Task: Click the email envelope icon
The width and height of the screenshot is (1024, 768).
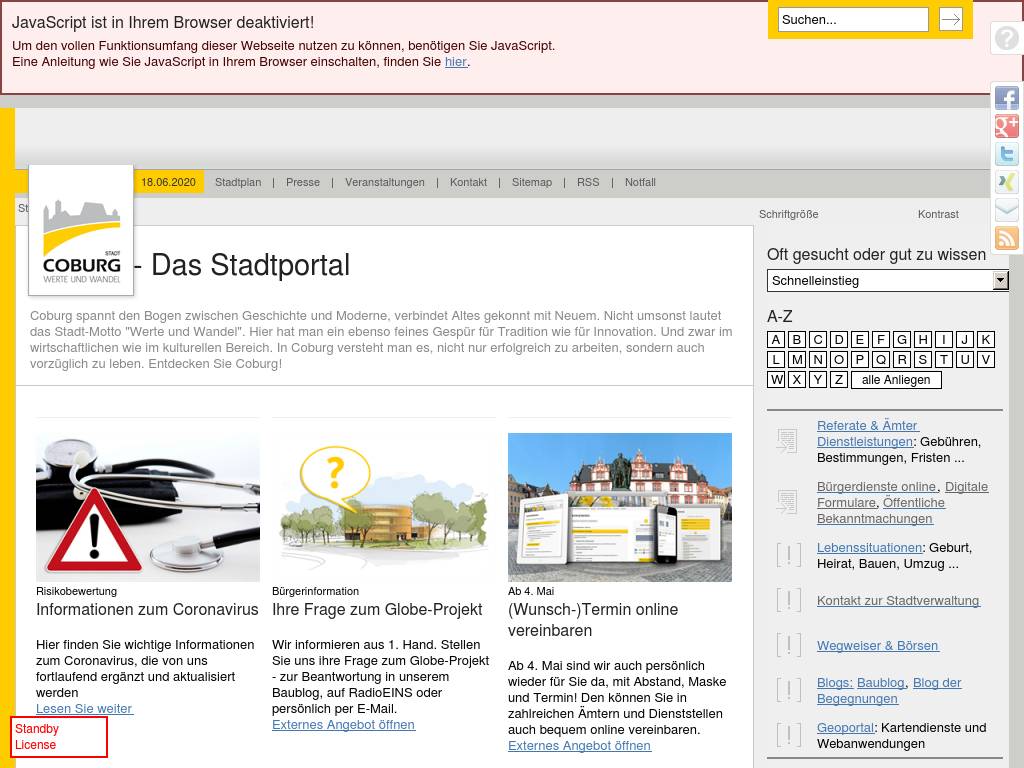Action: pos(1006,210)
